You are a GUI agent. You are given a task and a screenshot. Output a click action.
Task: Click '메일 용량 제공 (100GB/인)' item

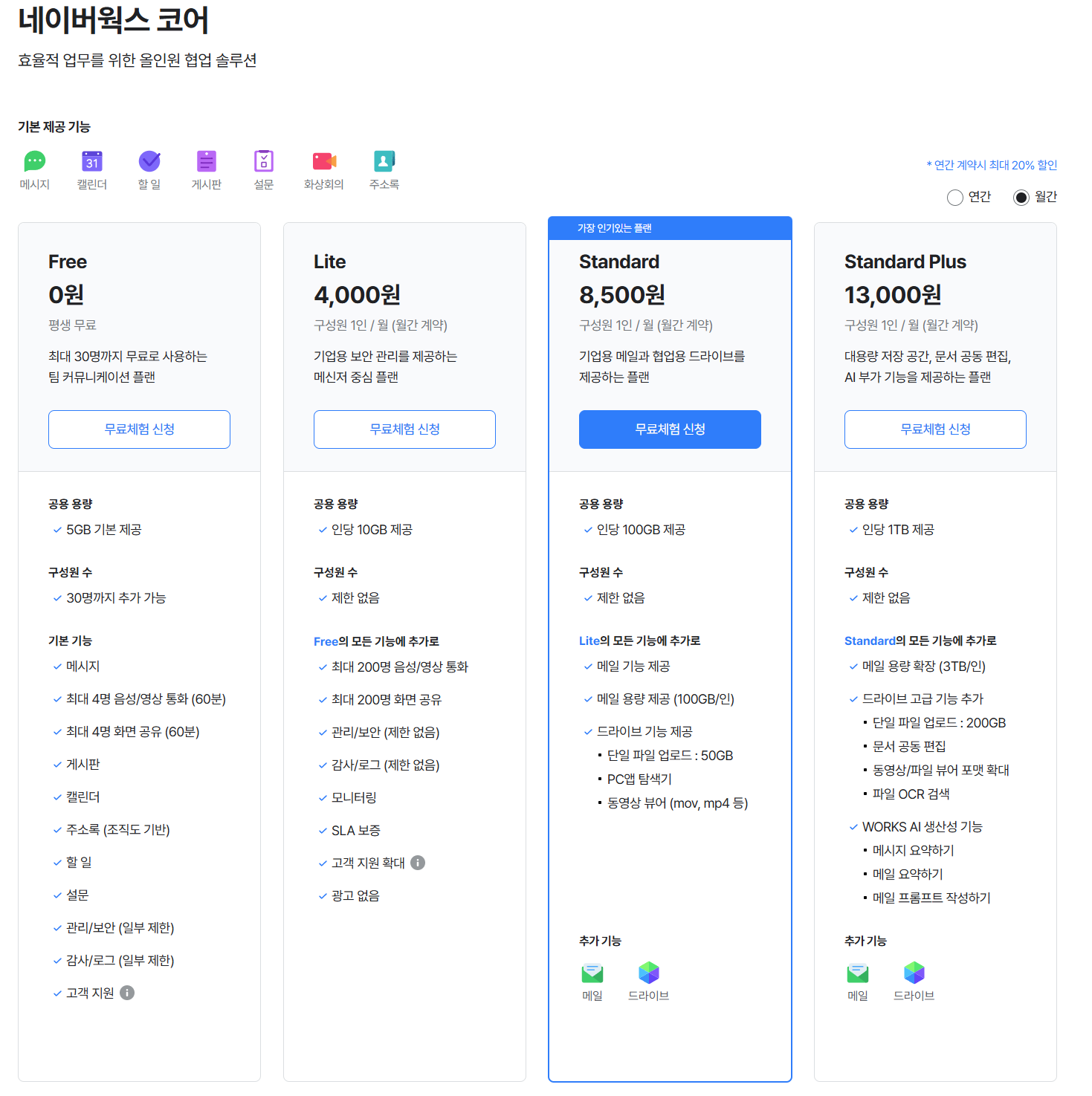click(665, 699)
